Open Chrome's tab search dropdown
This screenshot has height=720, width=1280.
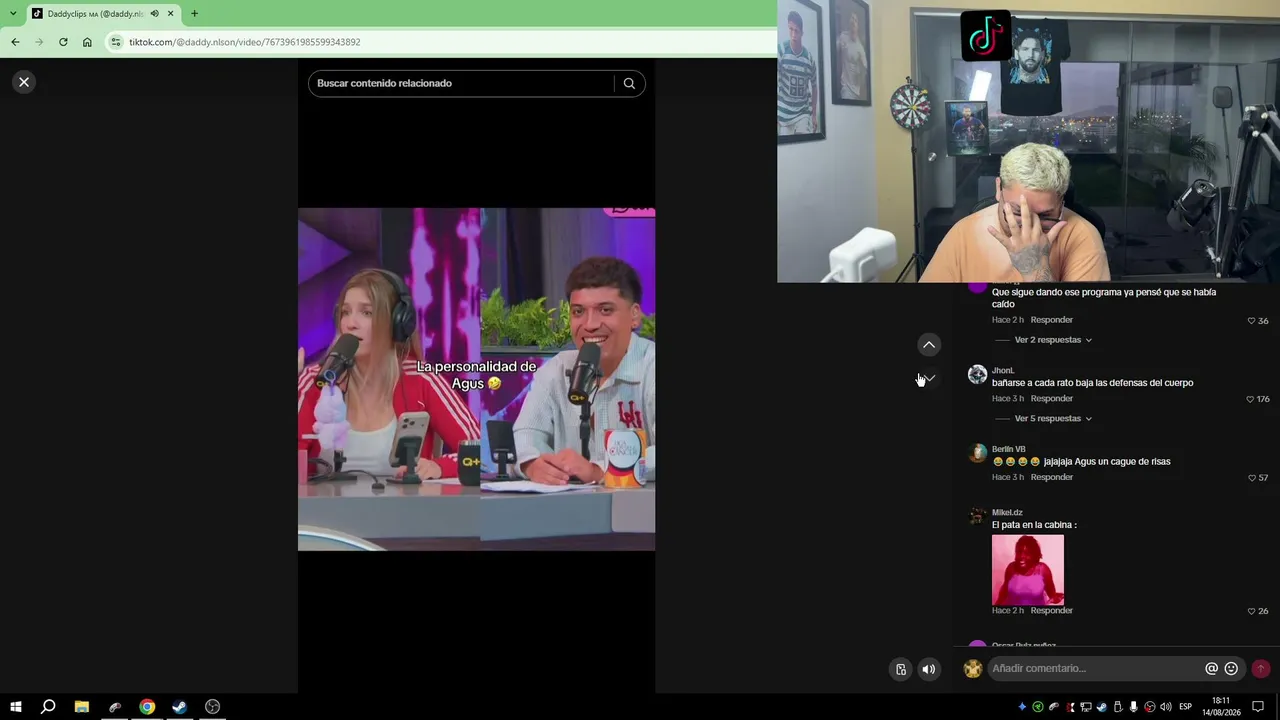coord(12,13)
